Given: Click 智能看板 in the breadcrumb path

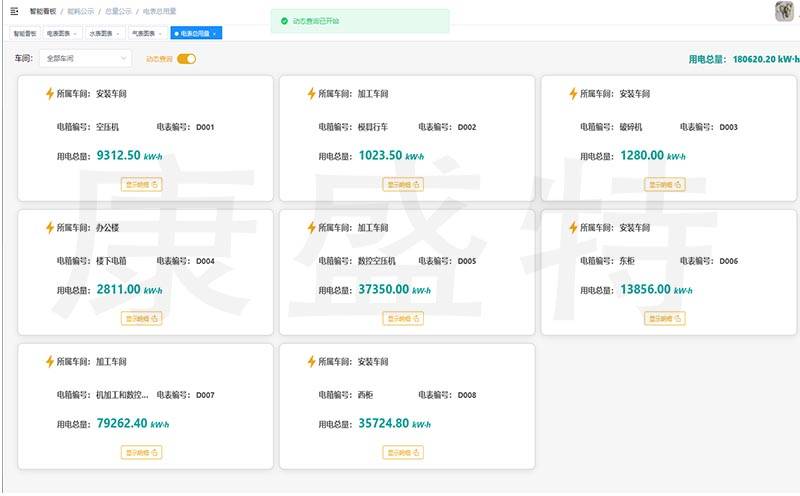Looking at the screenshot, I should pos(43,11).
